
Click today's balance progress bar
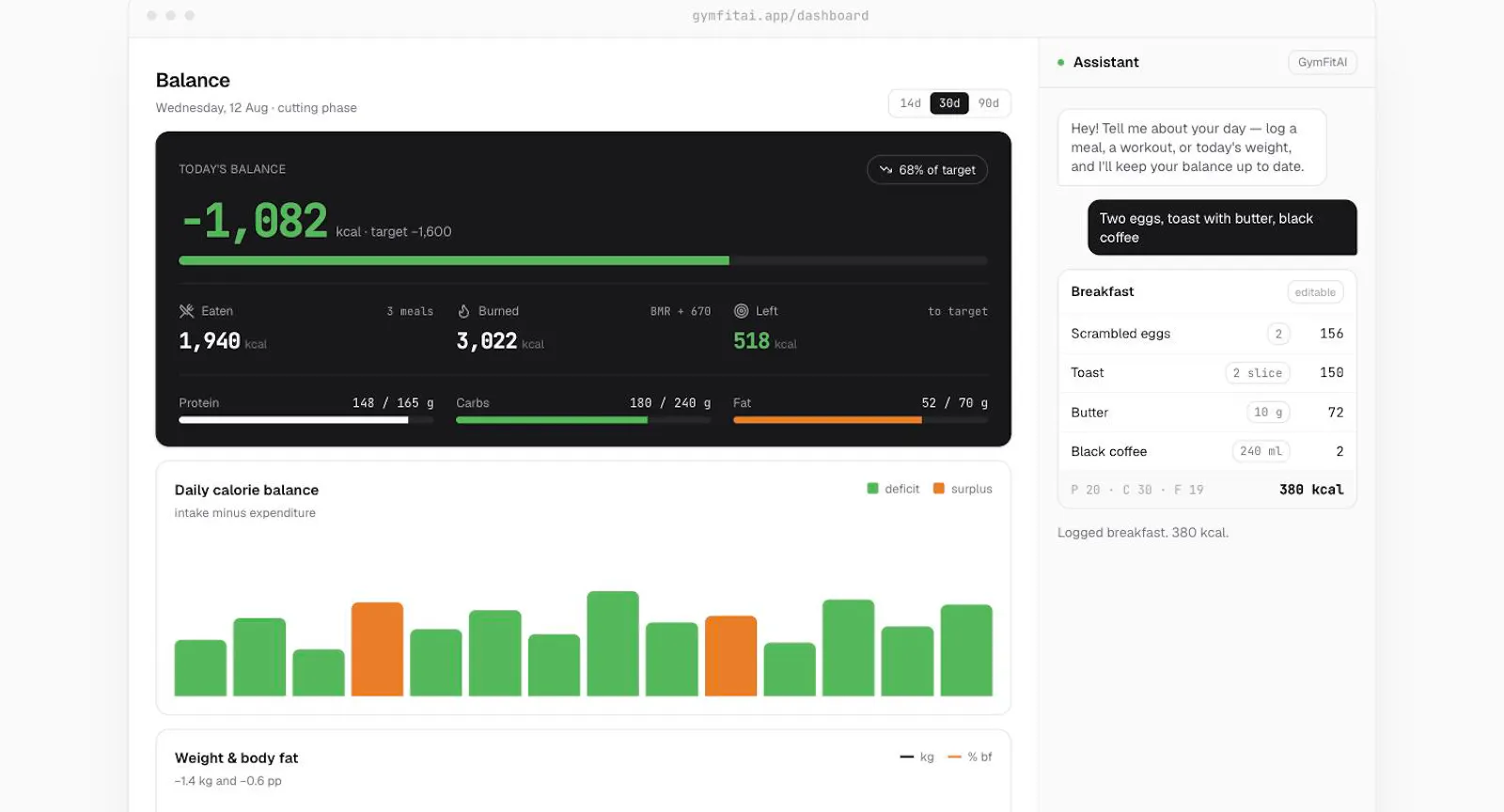583,260
